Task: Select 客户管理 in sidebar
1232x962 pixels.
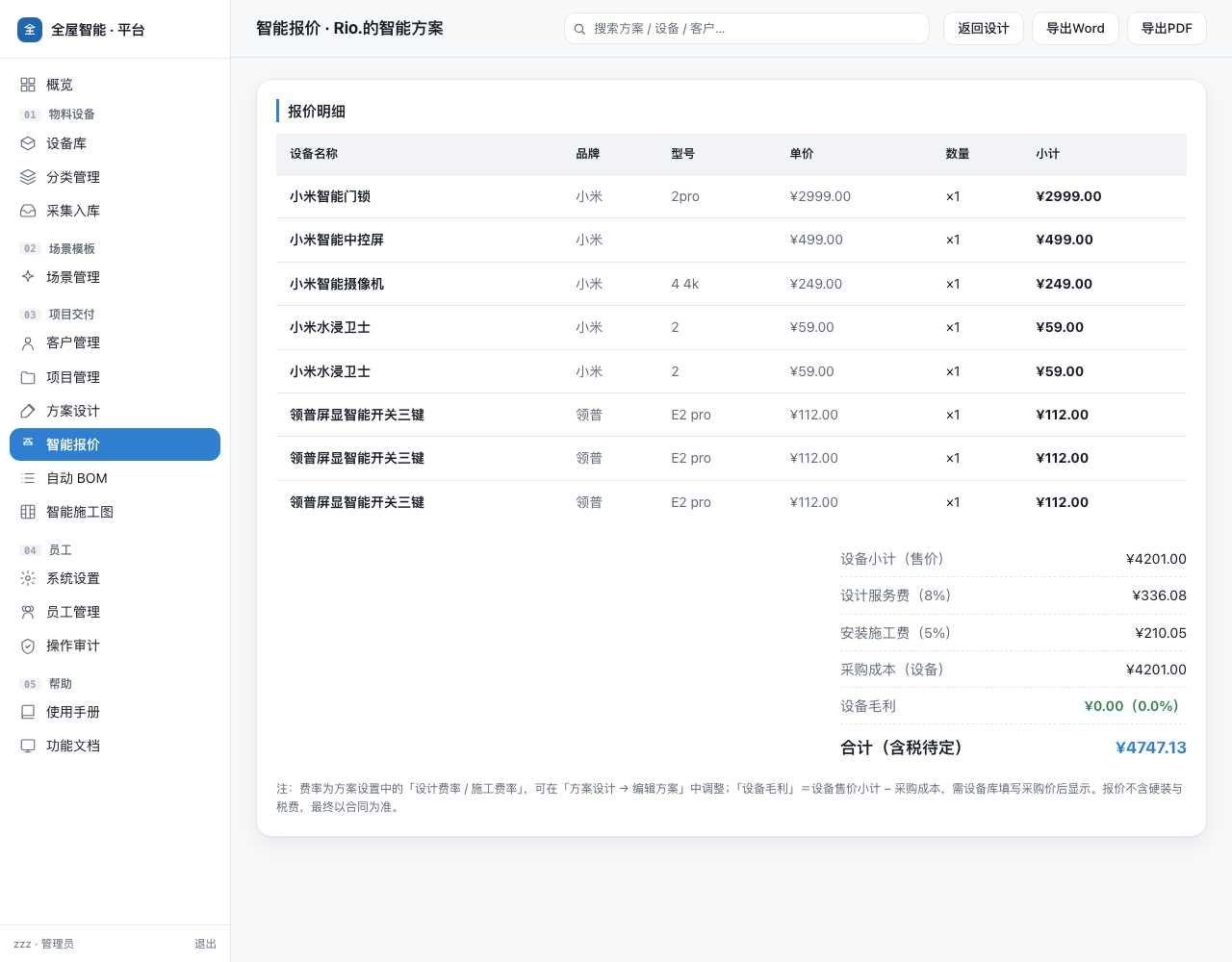Action: [115, 342]
